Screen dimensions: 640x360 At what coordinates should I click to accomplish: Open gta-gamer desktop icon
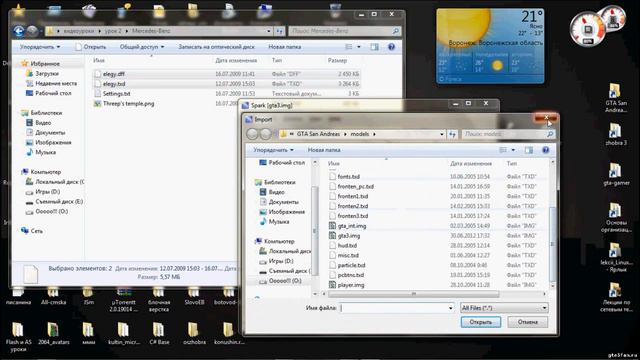616,174
